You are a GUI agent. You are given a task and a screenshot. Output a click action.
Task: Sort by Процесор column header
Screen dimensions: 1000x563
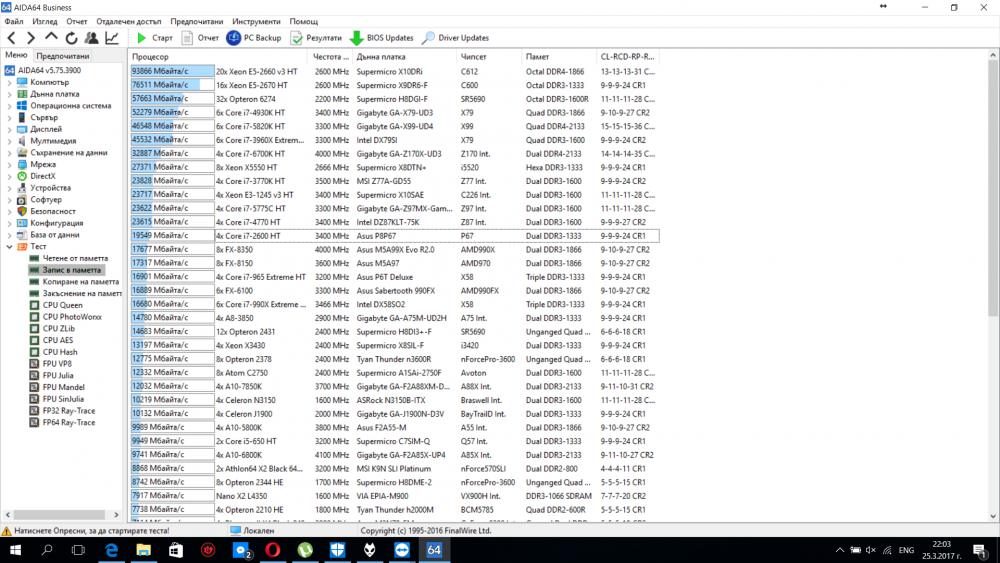click(219, 57)
